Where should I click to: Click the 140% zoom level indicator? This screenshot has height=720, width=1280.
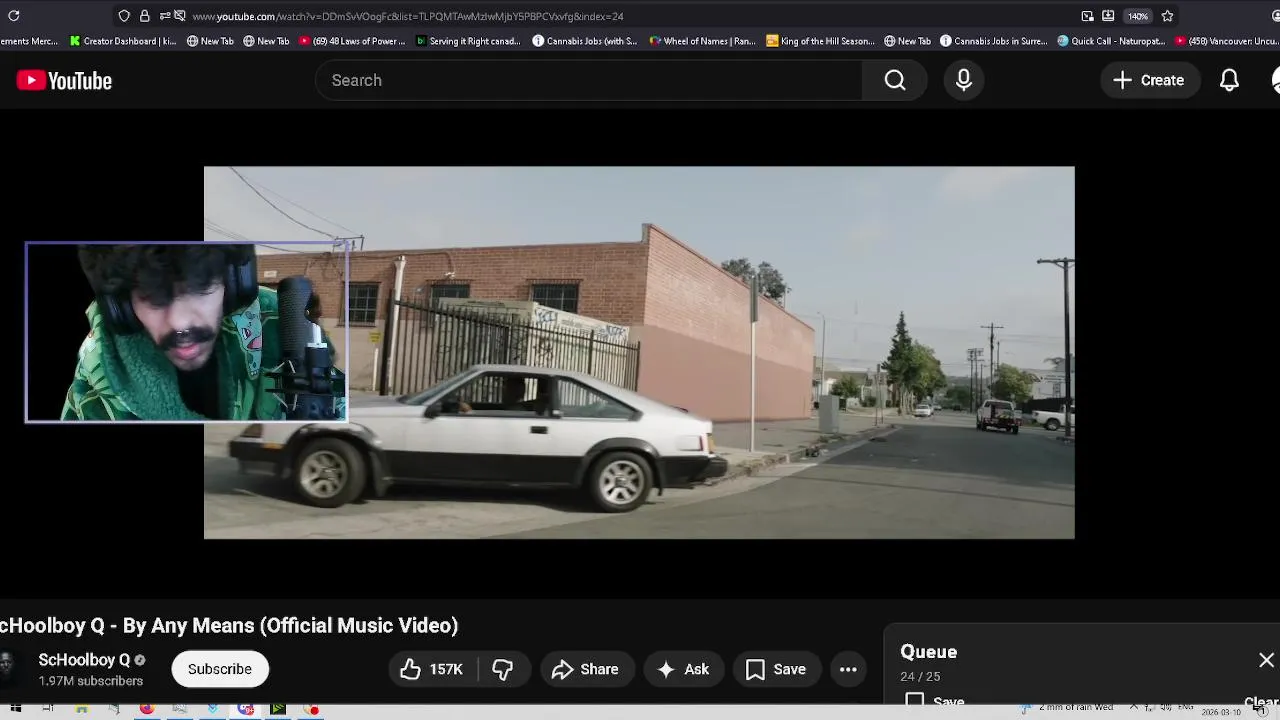[x=1138, y=16]
